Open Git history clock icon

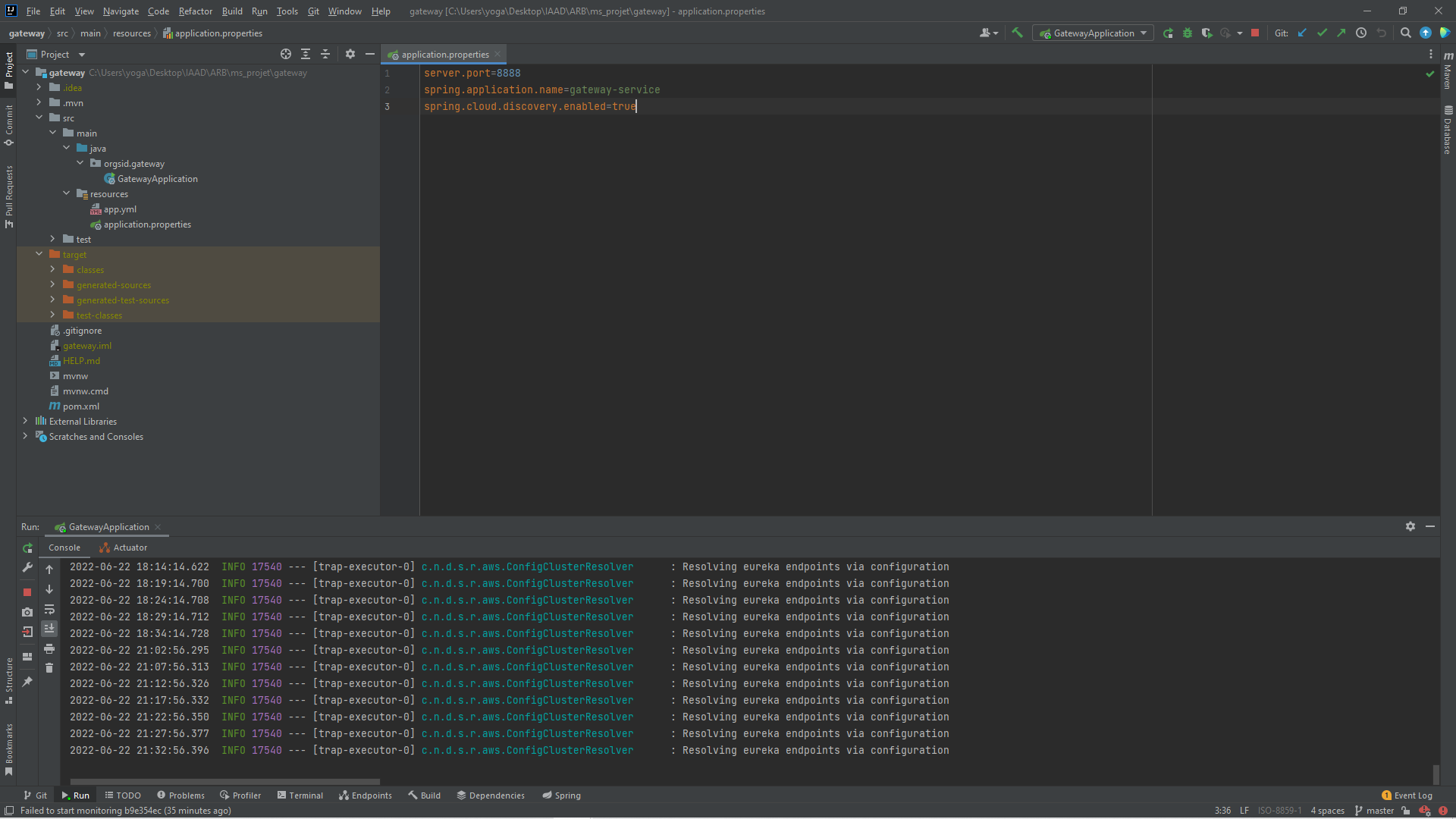coord(1361,33)
